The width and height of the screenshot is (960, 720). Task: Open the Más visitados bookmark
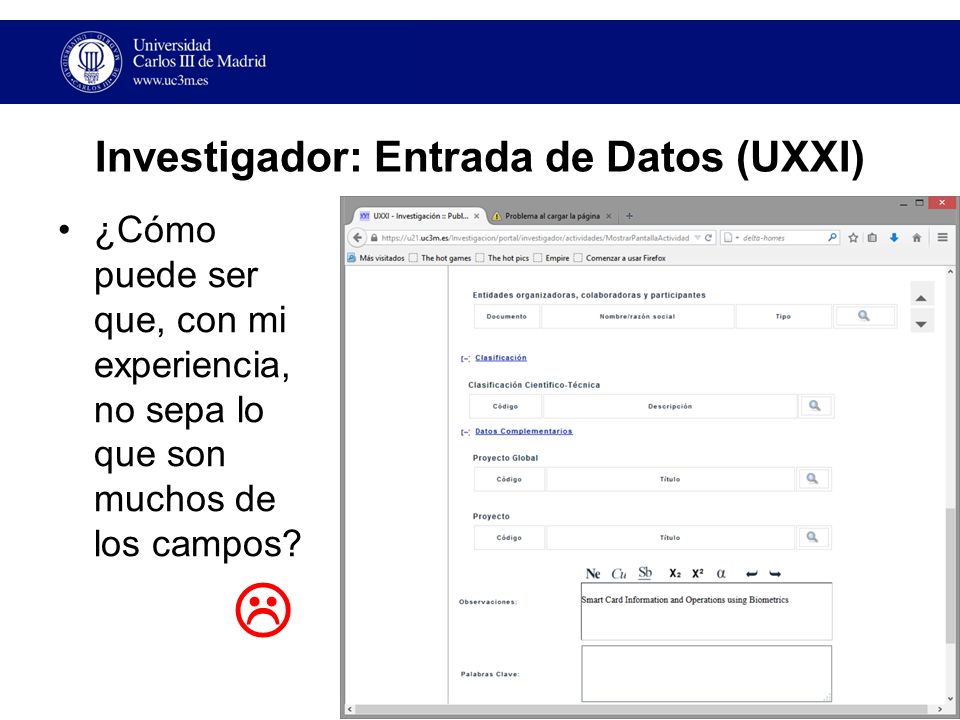[376, 258]
